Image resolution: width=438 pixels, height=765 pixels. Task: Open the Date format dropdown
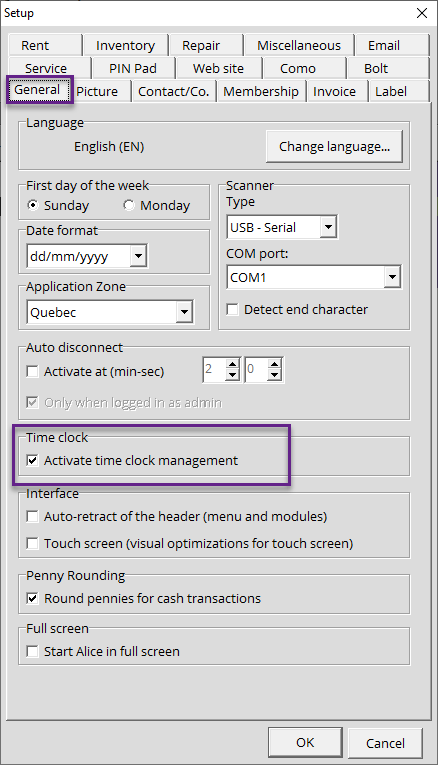click(139, 256)
